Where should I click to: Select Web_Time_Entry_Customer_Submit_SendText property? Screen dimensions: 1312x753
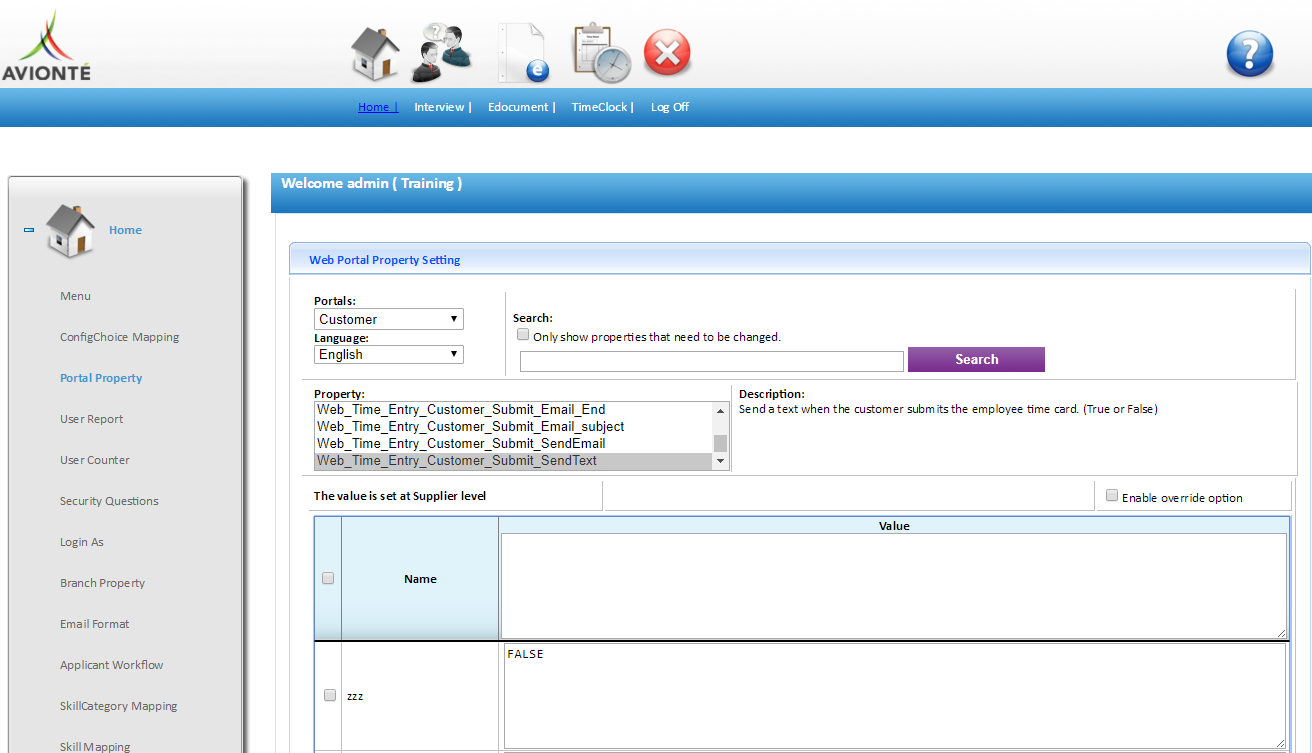tap(514, 460)
